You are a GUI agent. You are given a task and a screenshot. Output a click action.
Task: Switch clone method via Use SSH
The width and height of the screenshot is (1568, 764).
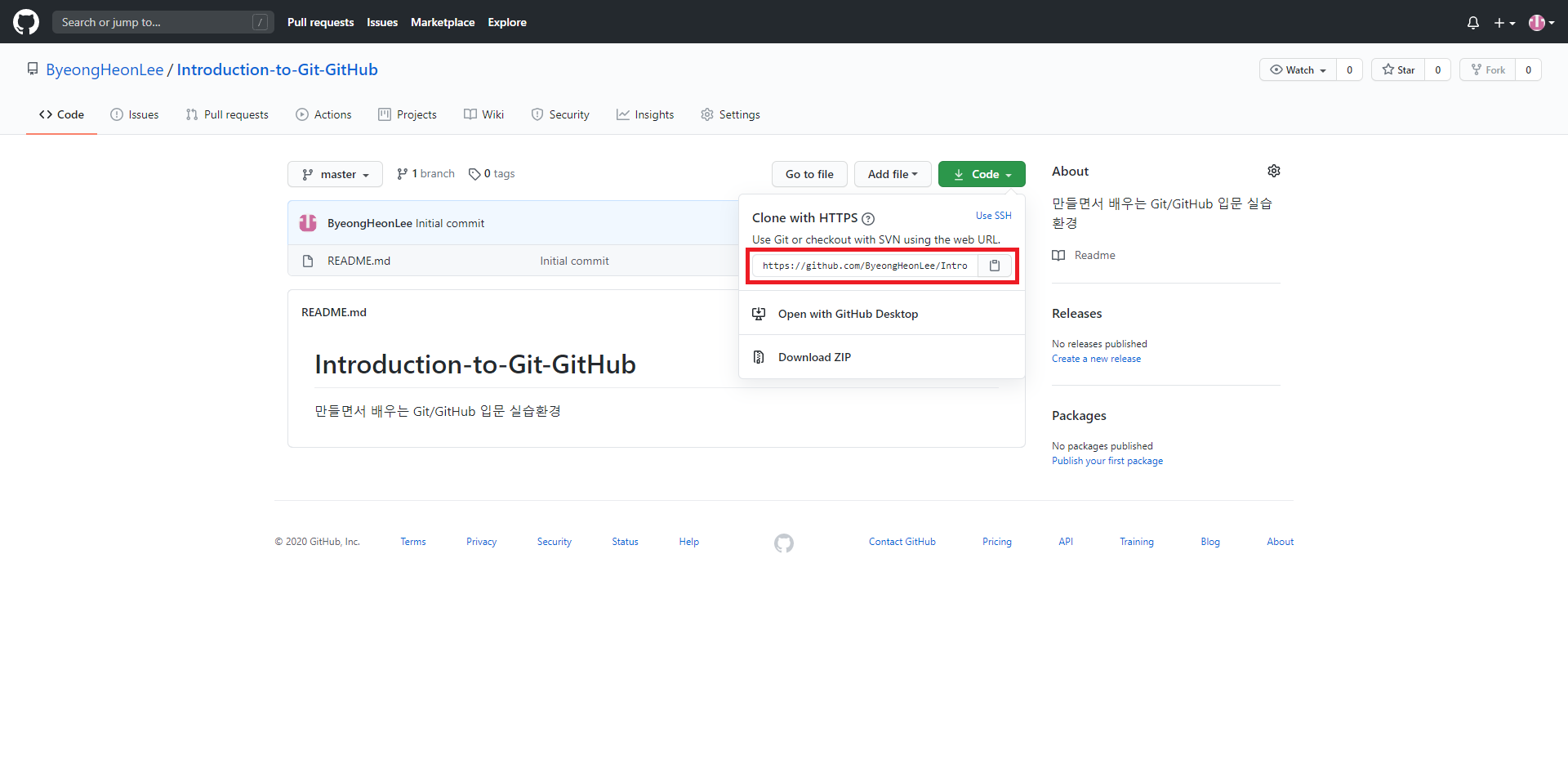(993, 216)
